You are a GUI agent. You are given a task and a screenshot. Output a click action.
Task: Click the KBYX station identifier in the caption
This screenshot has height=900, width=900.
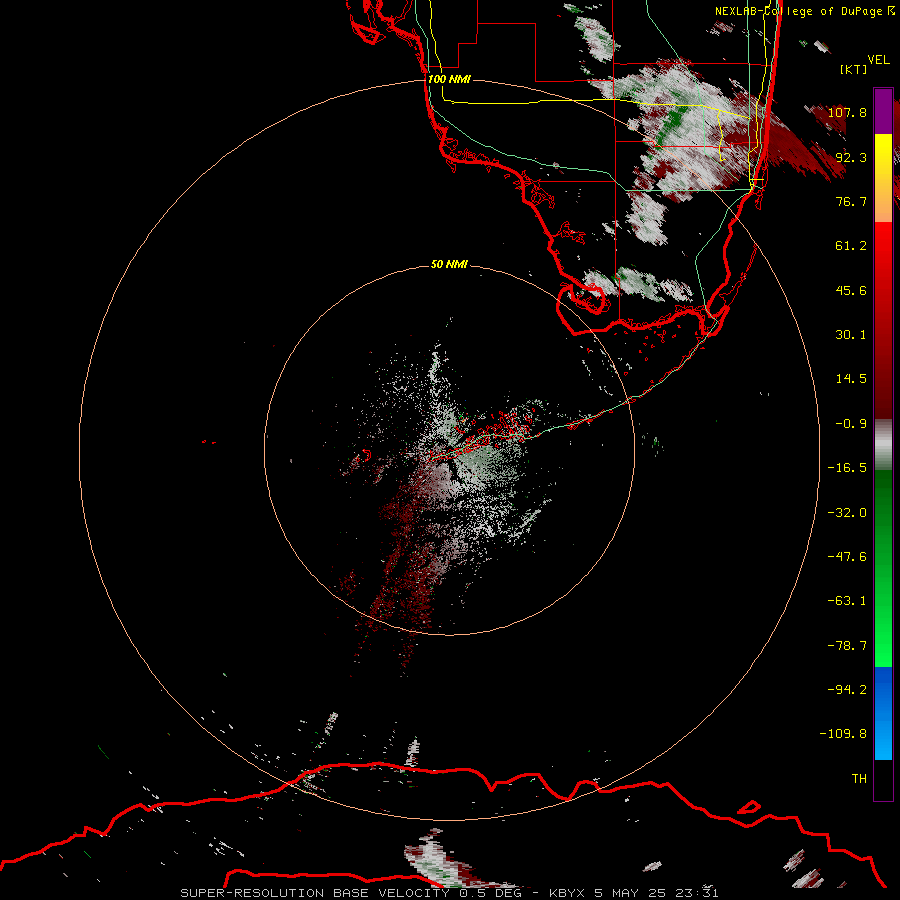click(x=567, y=893)
